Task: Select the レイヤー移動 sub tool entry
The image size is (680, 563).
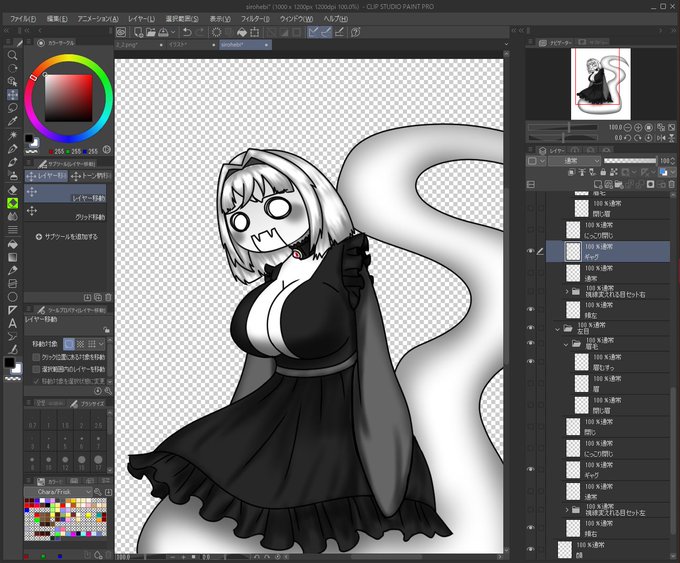Action: pyautogui.click(x=65, y=193)
